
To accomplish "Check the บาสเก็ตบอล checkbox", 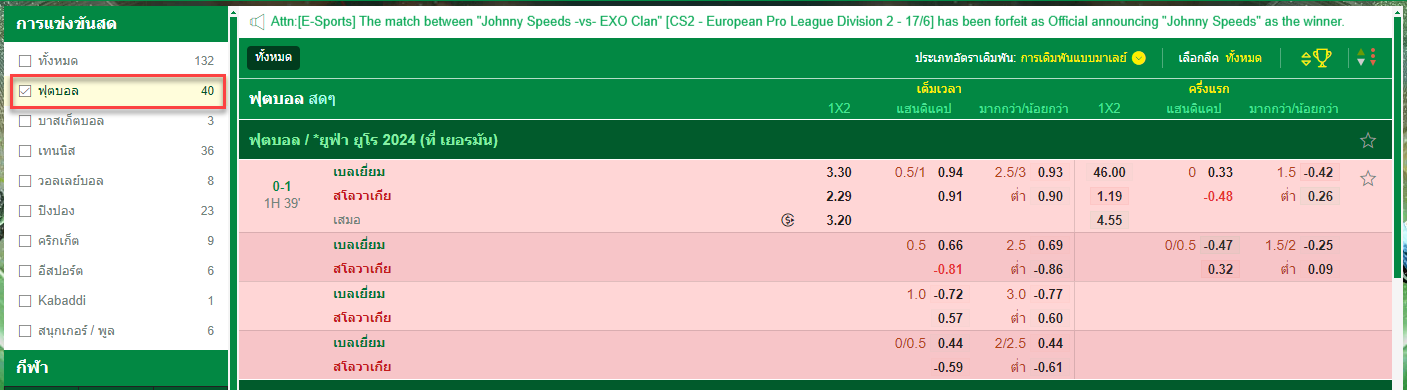I will pyautogui.click(x=25, y=122).
